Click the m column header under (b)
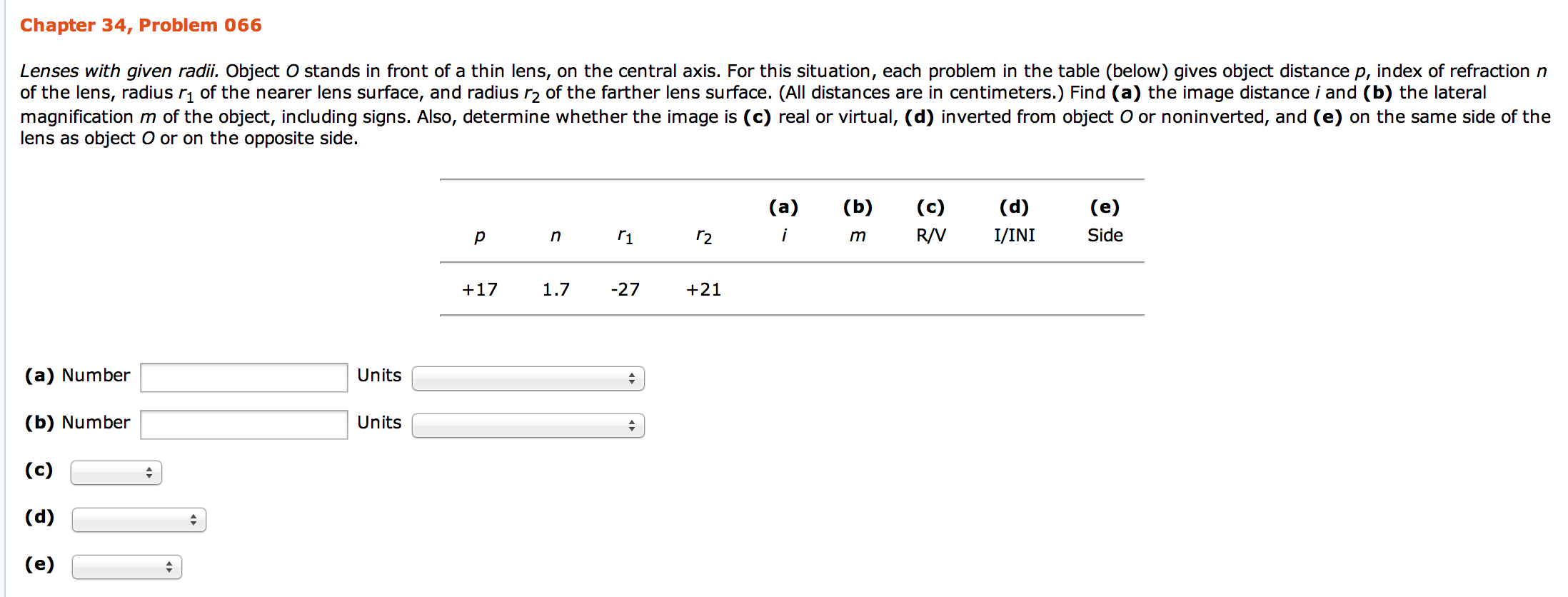1568x597 pixels. [858, 236]
